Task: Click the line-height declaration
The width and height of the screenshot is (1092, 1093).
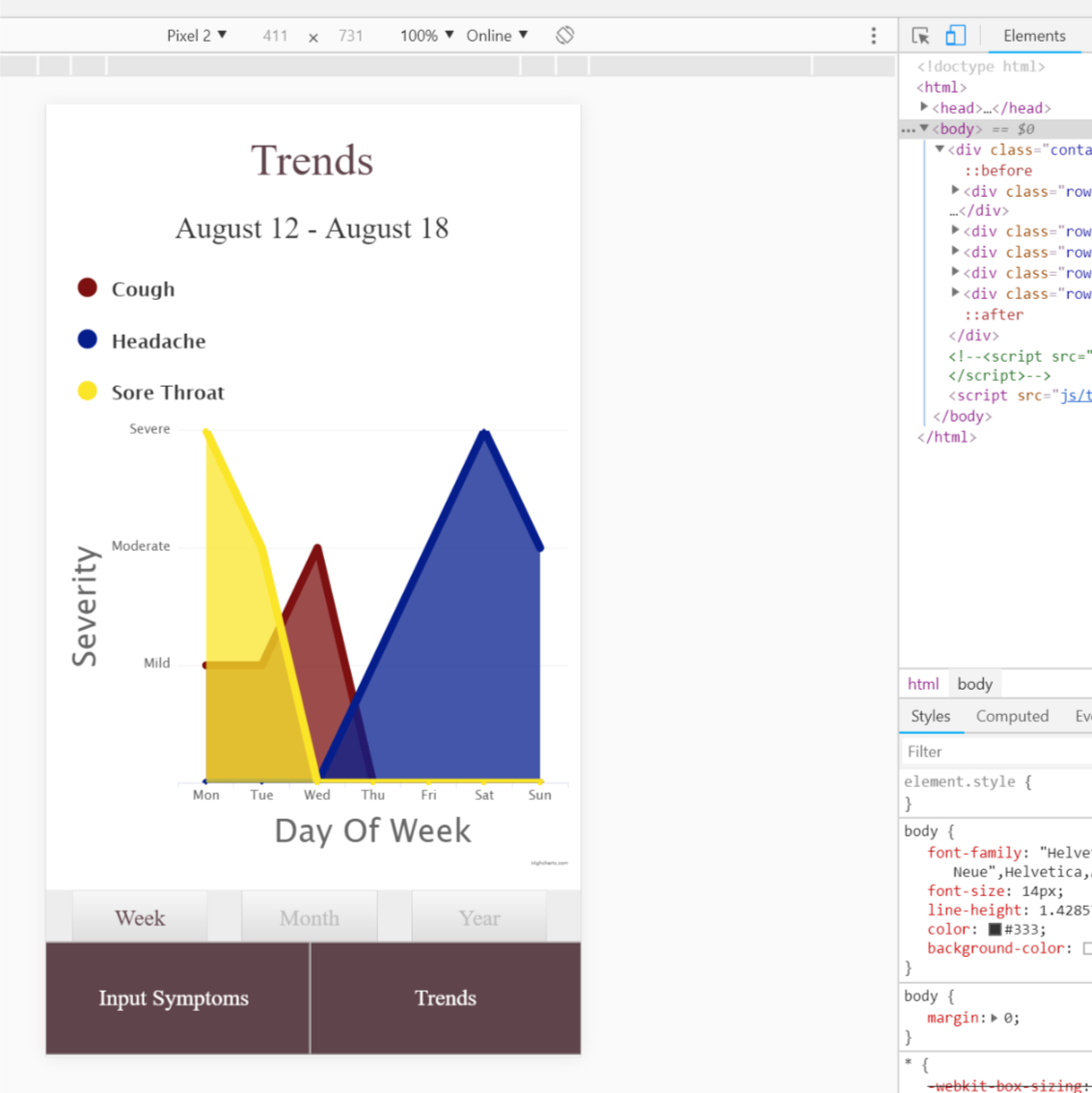Action: (1009, 911)
